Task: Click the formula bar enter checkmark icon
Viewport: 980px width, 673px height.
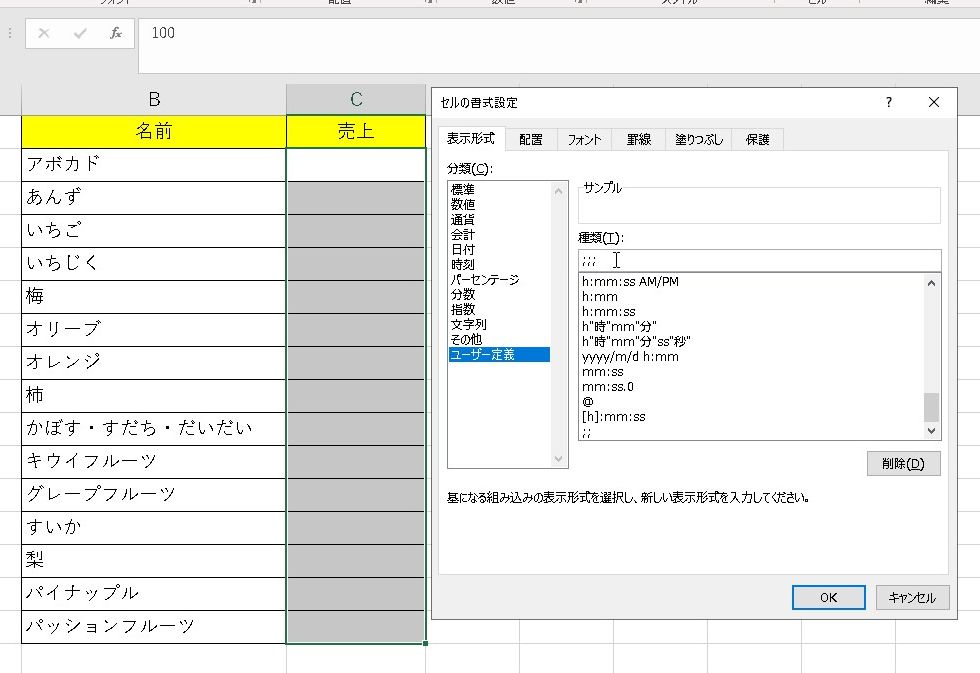Action: coord(80,34)
